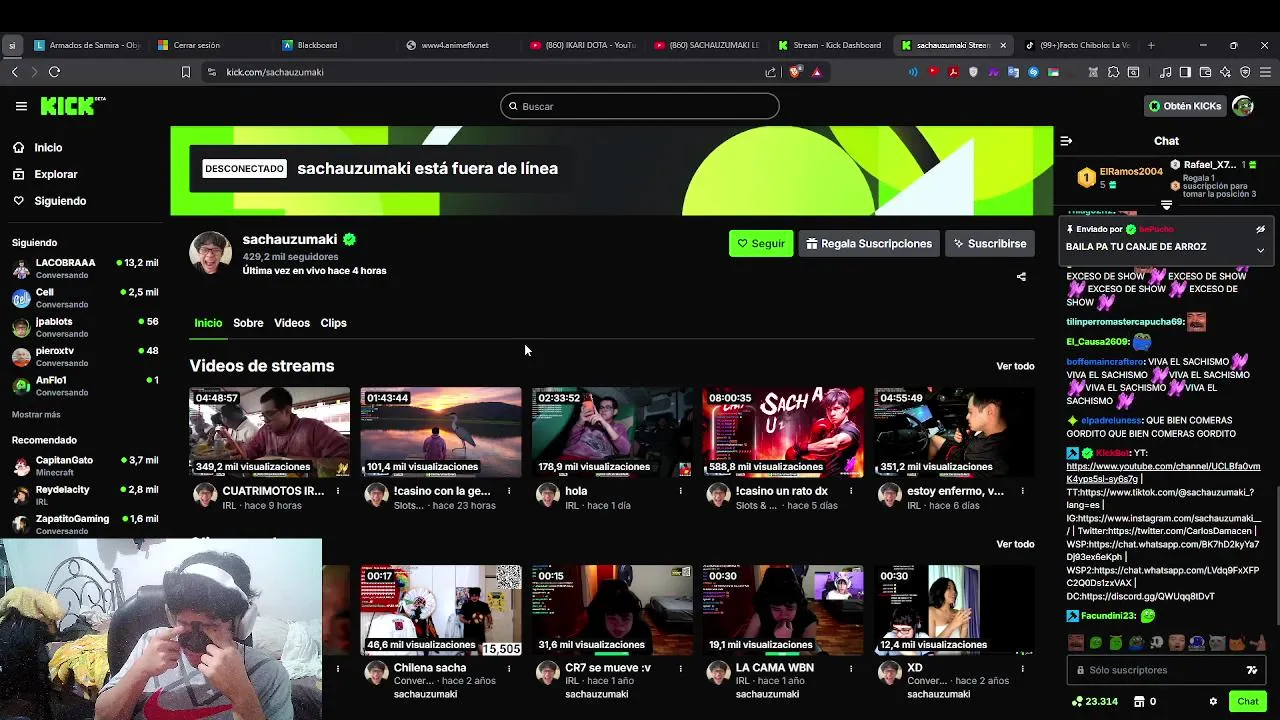Open the CUATRIMOTOS IR... stream video thumbnail
The height and width of the screenshot is (720, 1280).
tap(270, 432)
